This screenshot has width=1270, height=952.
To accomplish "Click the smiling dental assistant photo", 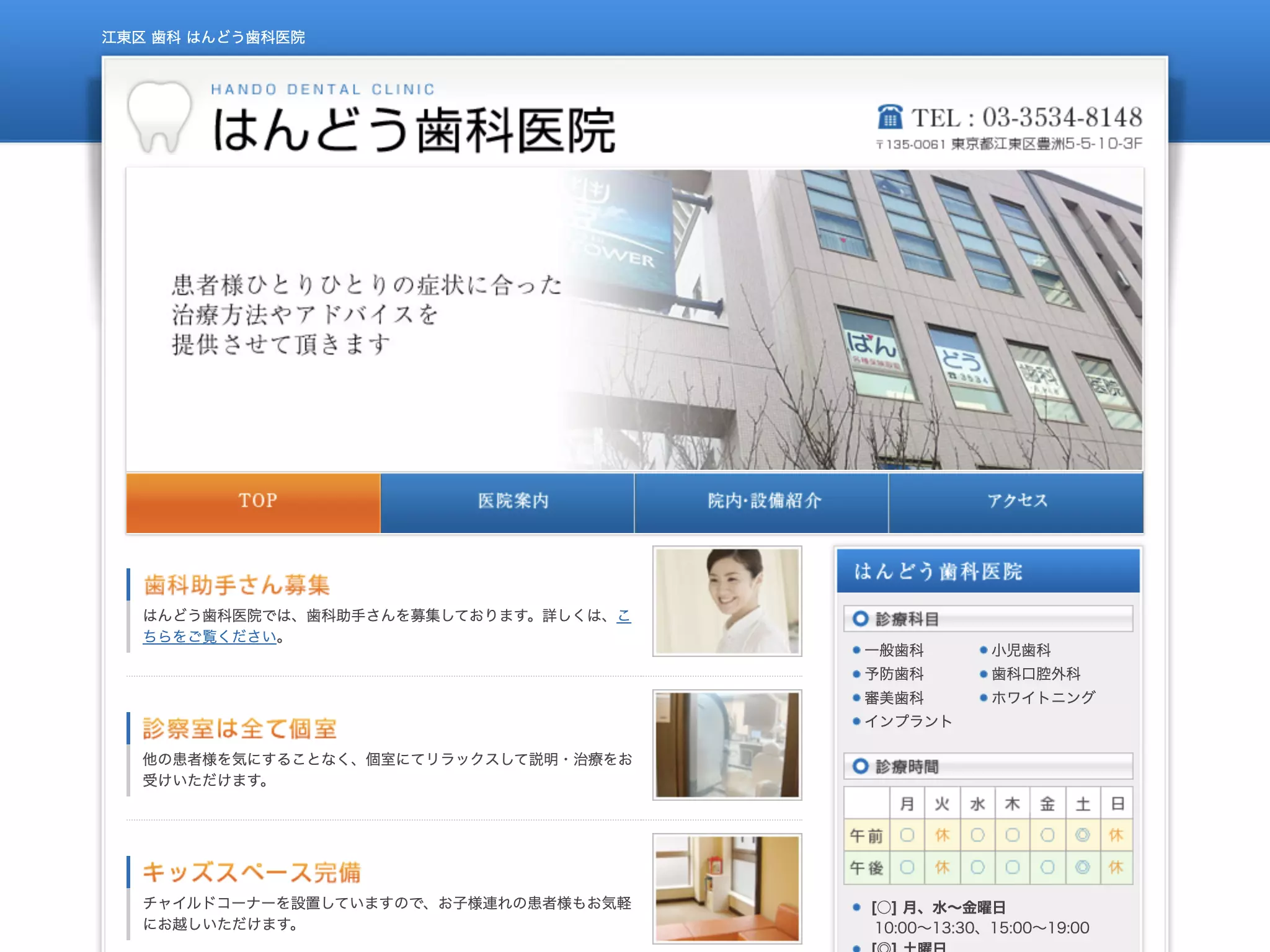I will pos(727,601).
